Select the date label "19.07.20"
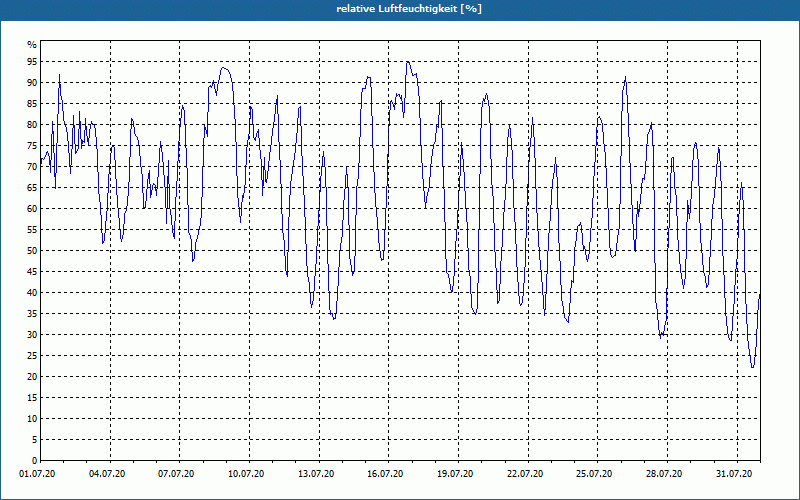The height and width of the screenshot is (500, 800). (455, 474)
